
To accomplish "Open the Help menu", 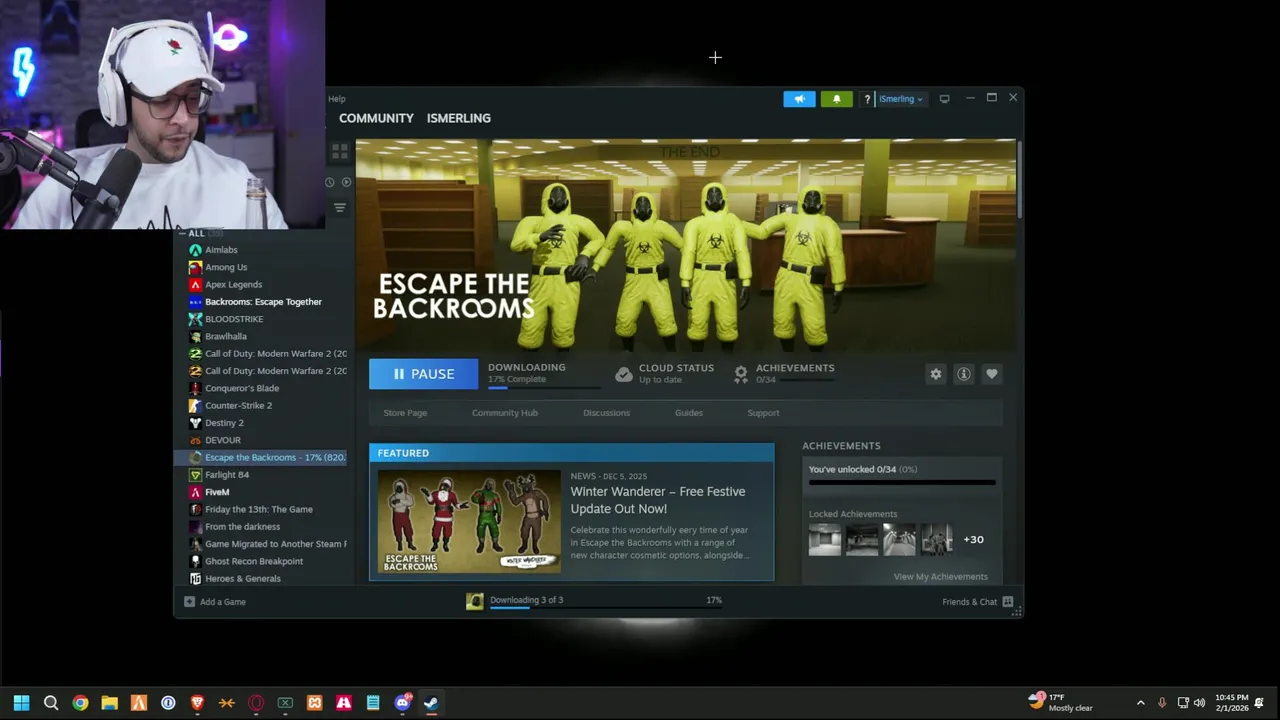I will coord(337,99).
